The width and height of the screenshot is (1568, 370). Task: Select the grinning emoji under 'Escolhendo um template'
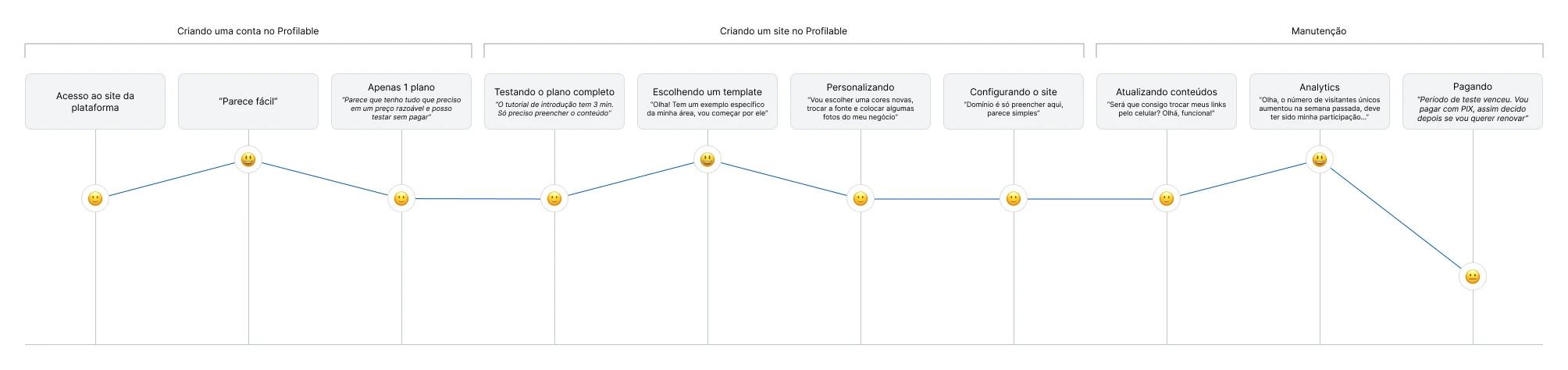coord(707,160)
